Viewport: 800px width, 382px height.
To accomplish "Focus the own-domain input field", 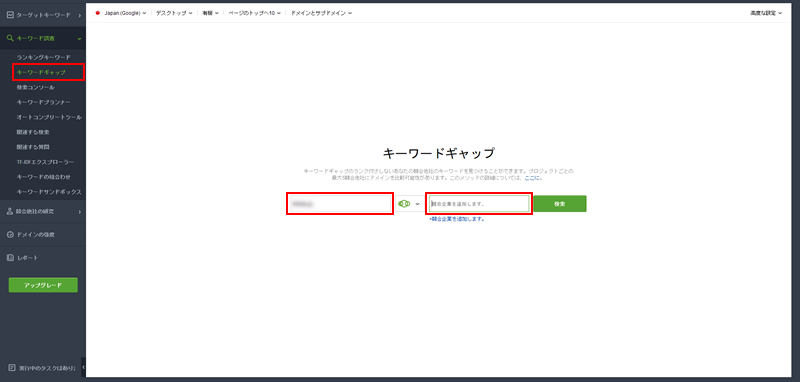I will point(340,203).
